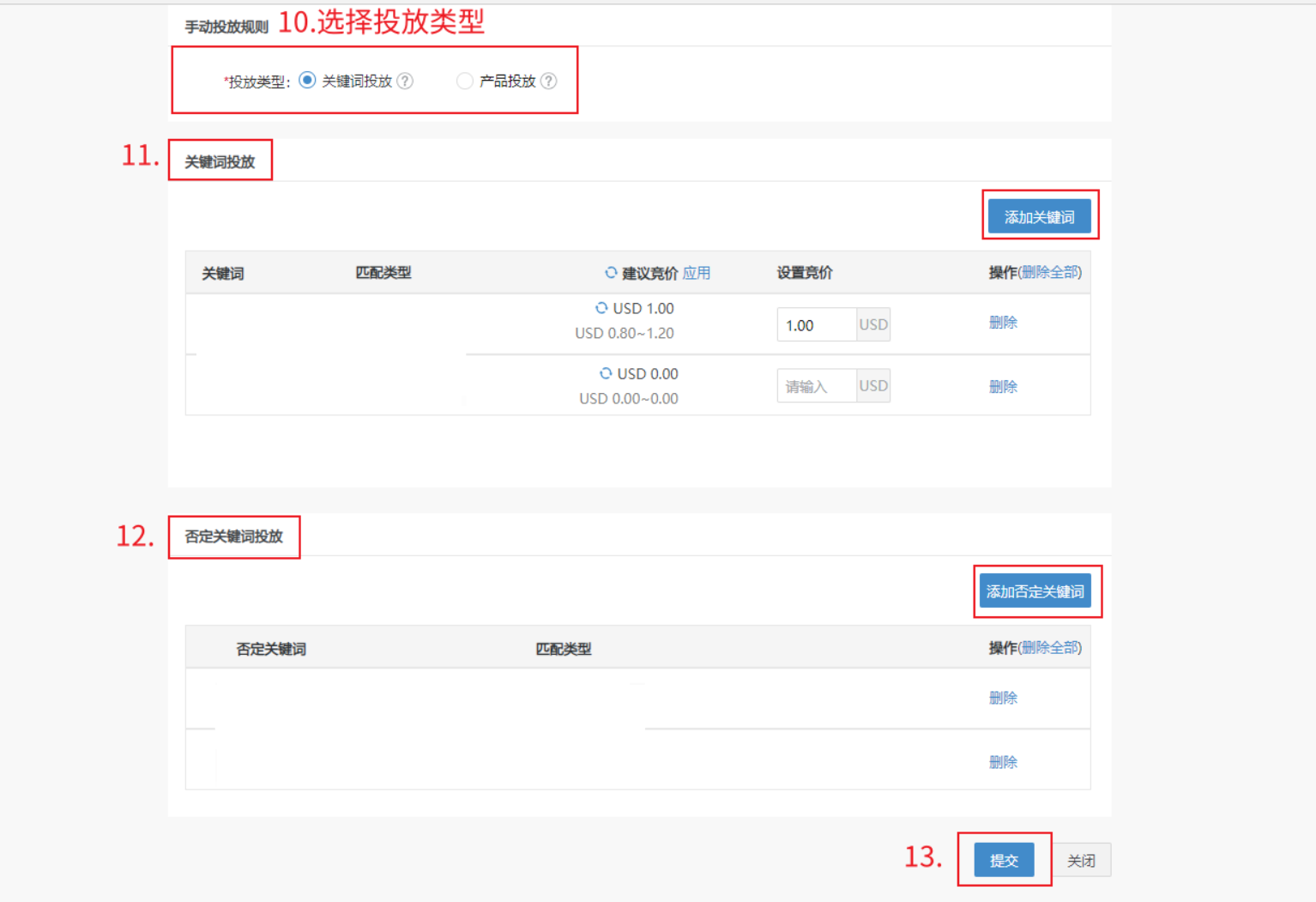This screenshot has width=1316, height=902.
Task: Click the 添加关键词 button
Action: (x=1039, y=217)
